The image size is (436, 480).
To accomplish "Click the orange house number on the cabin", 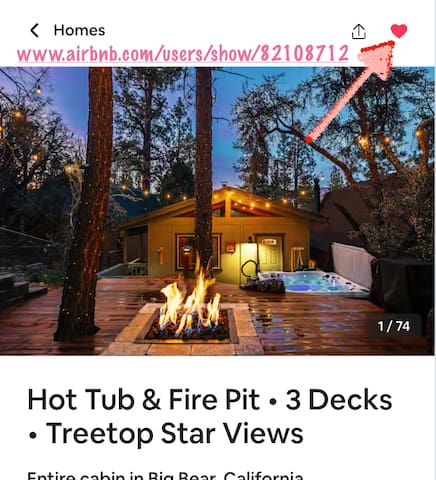I will click(x=161, y=255).
